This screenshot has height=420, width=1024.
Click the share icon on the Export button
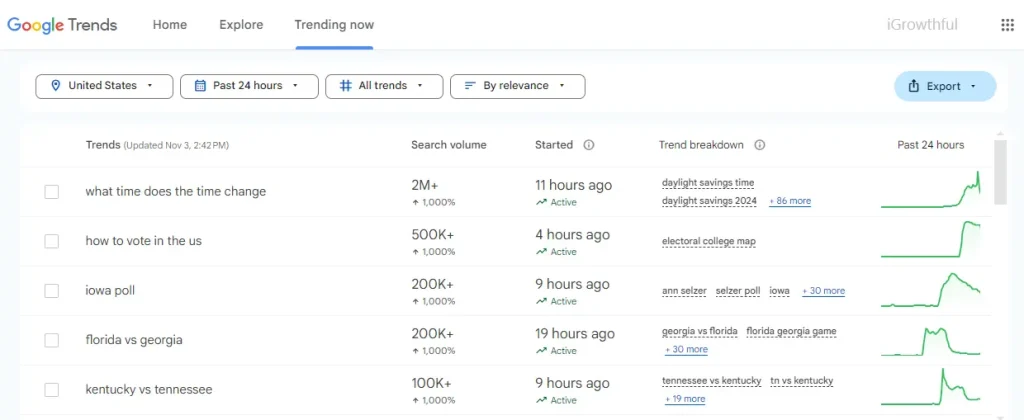coord(914,86)
